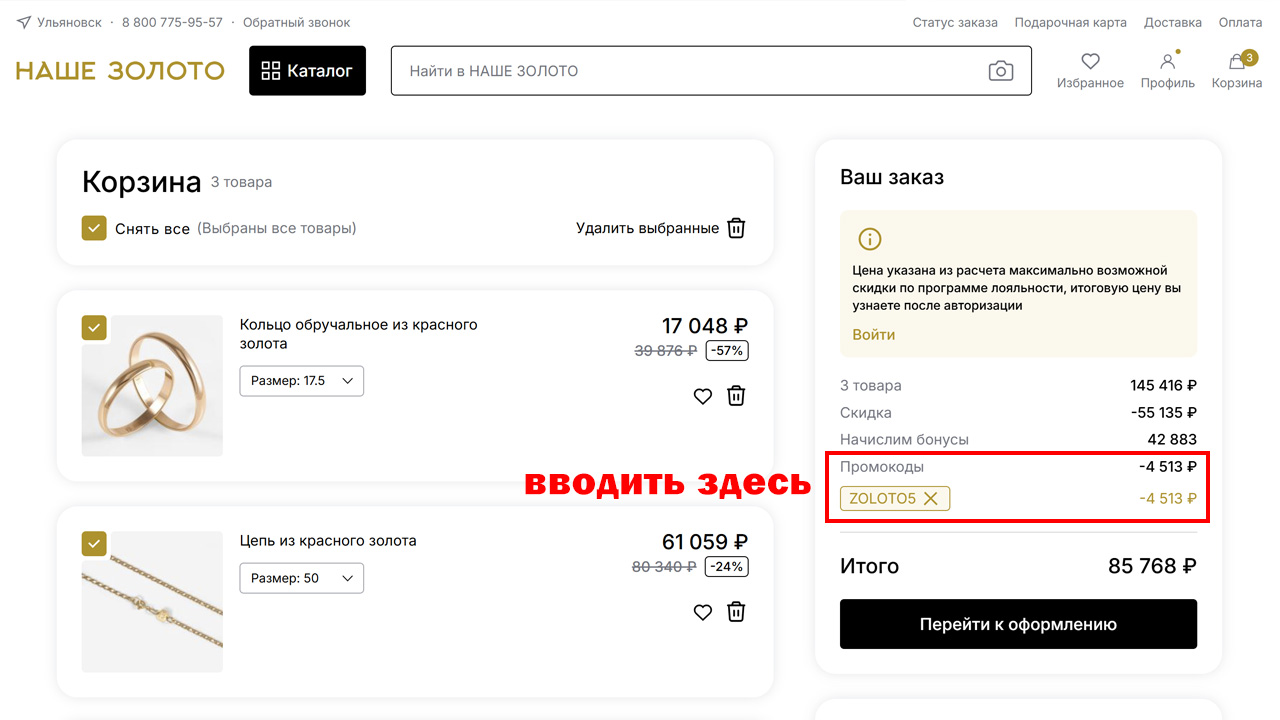Image resolution: width=1280 pixels, height=720 pixels.
Task: Toggle Снять все checkbox
Action: pyautogui.click(x=94, y=228)
